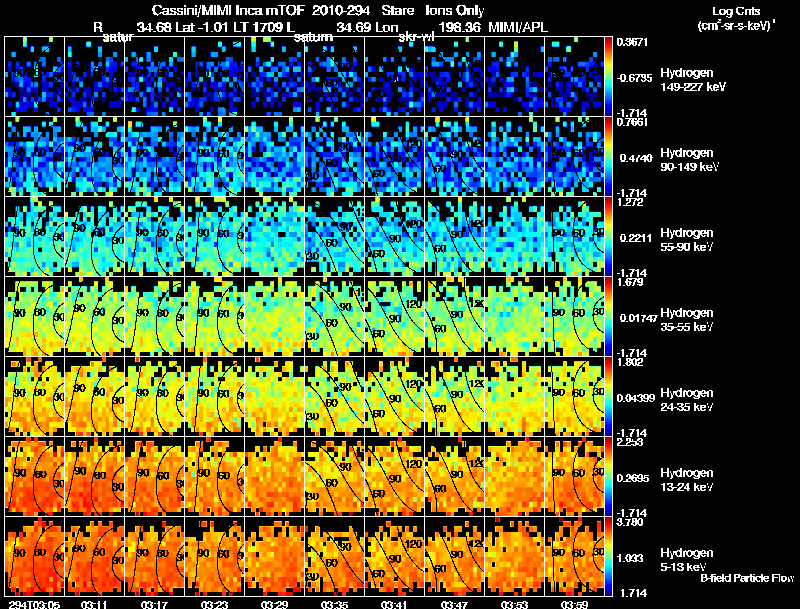The image size is (800, 609).
Task: Click the color bar for 35-55 keV row
Action: coord(608,317)
